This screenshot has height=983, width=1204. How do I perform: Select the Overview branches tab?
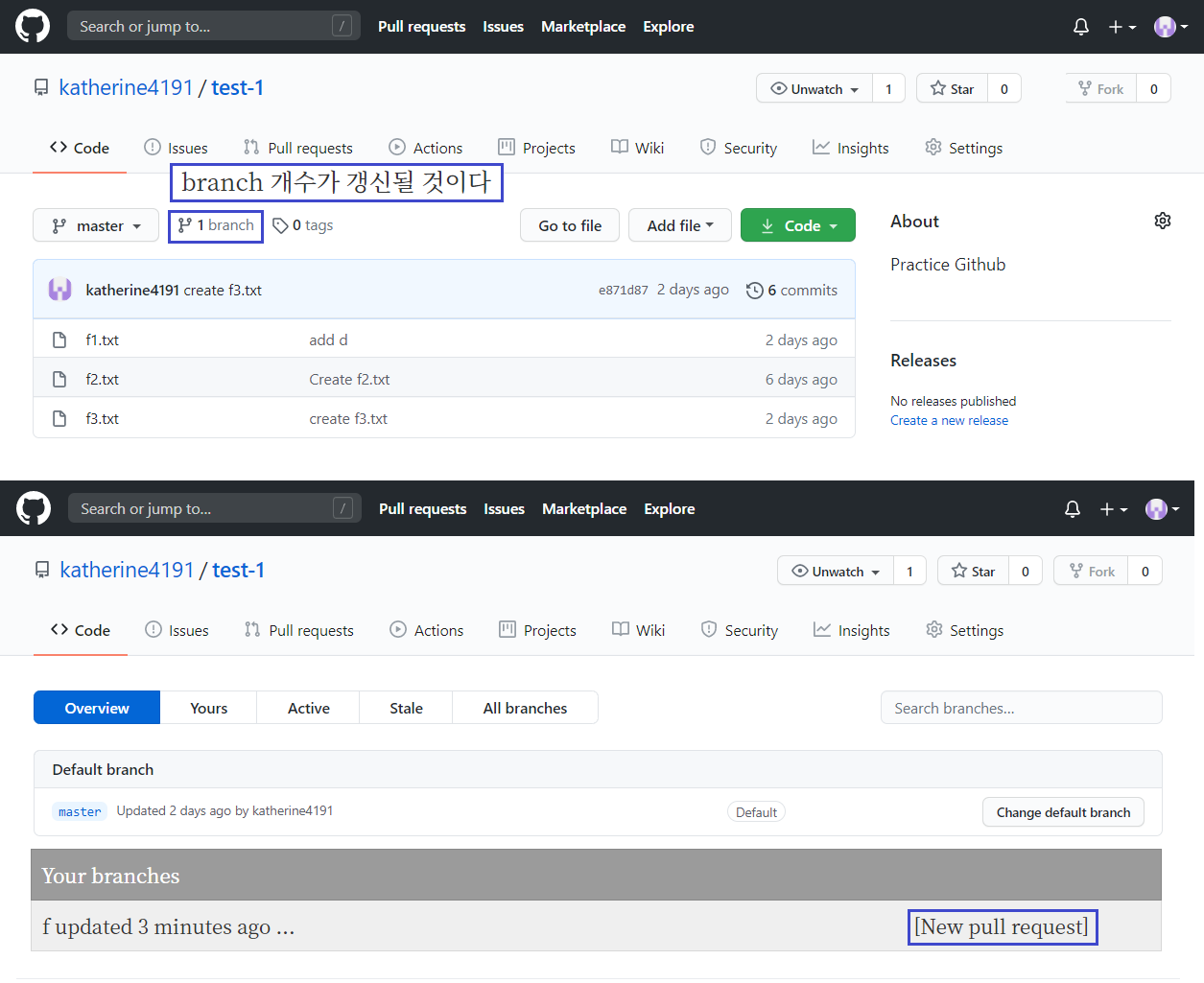tap(97, 708)
